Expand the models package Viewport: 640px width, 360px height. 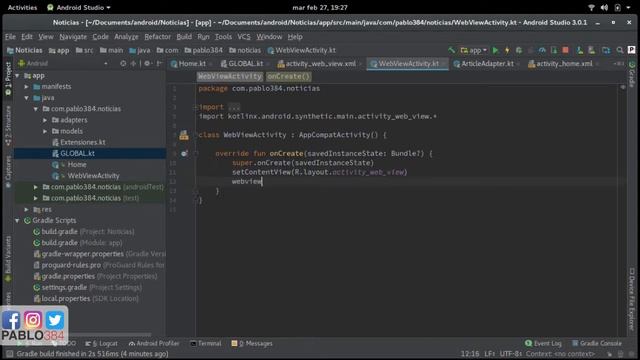click(45, 131)
